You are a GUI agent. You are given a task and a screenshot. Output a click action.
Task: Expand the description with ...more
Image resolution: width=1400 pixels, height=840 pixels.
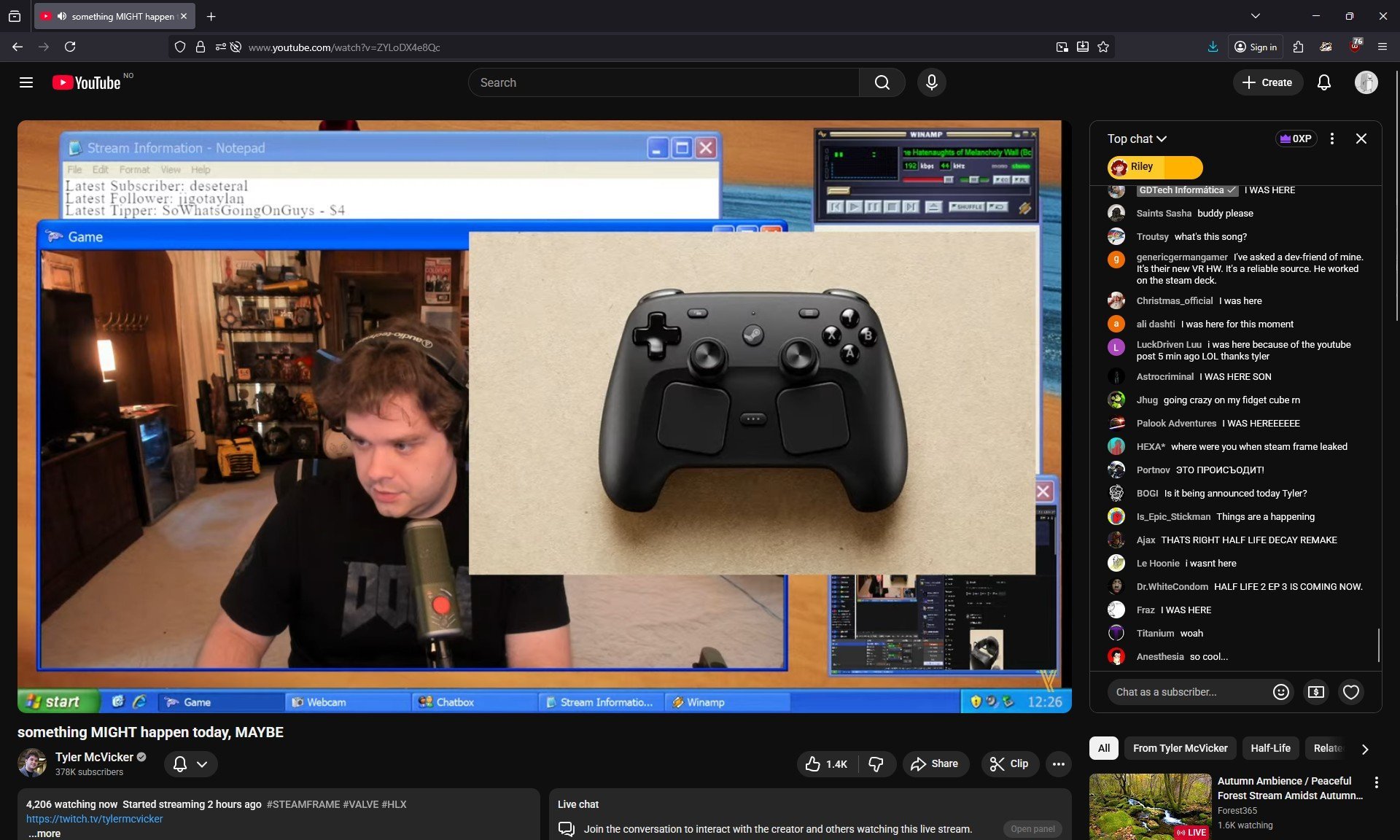click(x=45, y=833)
